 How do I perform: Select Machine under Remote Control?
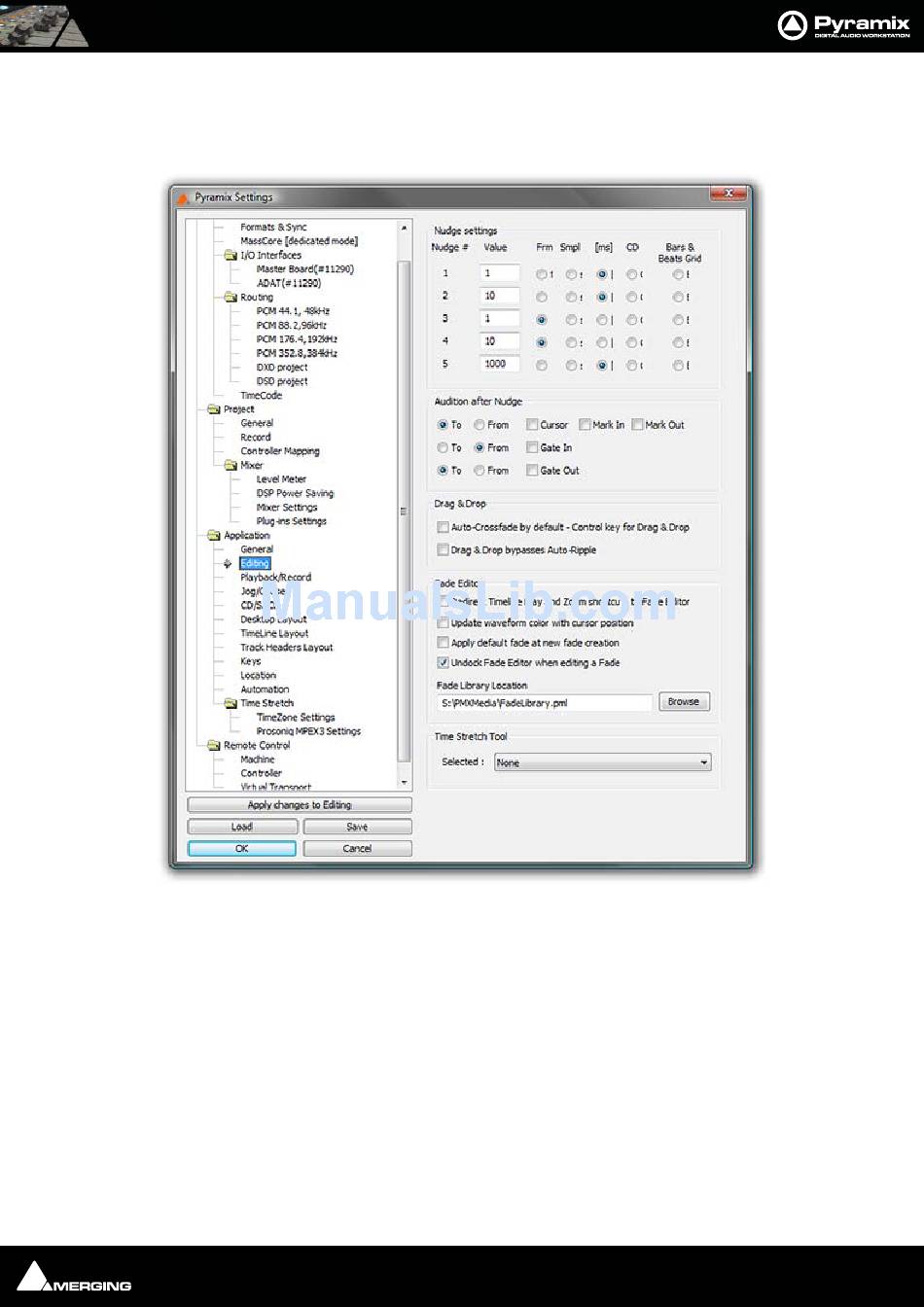point(258,759)
